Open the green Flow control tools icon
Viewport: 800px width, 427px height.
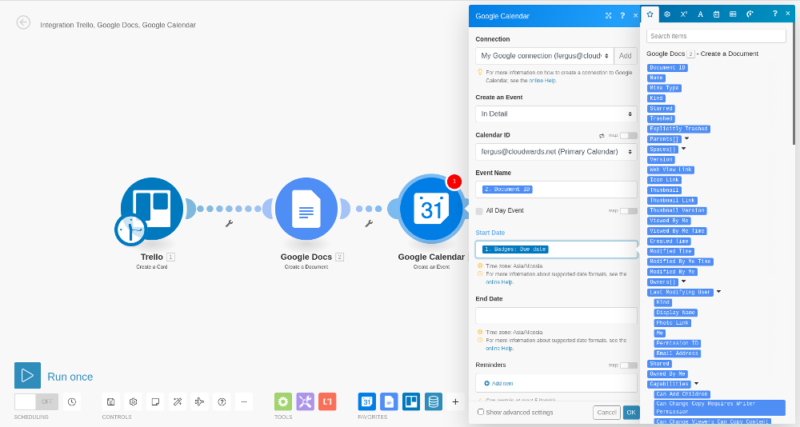click(x=283, y=401)
